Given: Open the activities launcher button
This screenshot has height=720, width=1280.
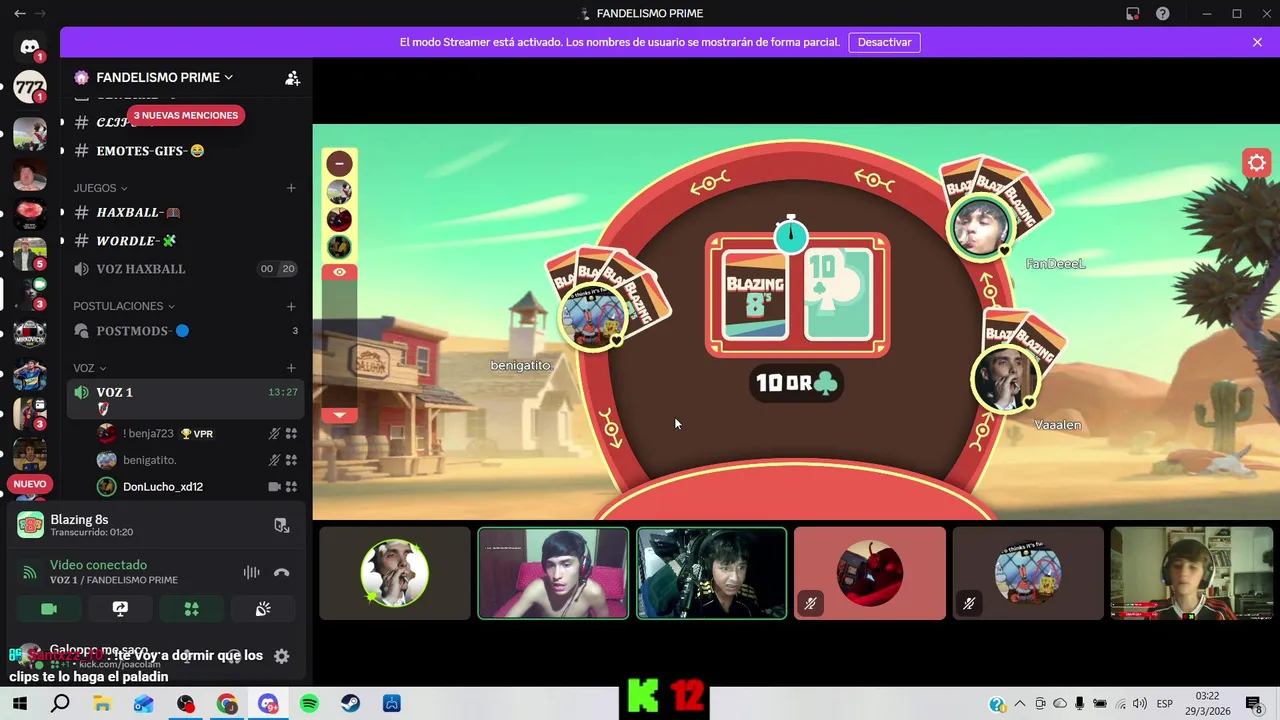Looking at the screenshot, I should click(x=191, y=608).
